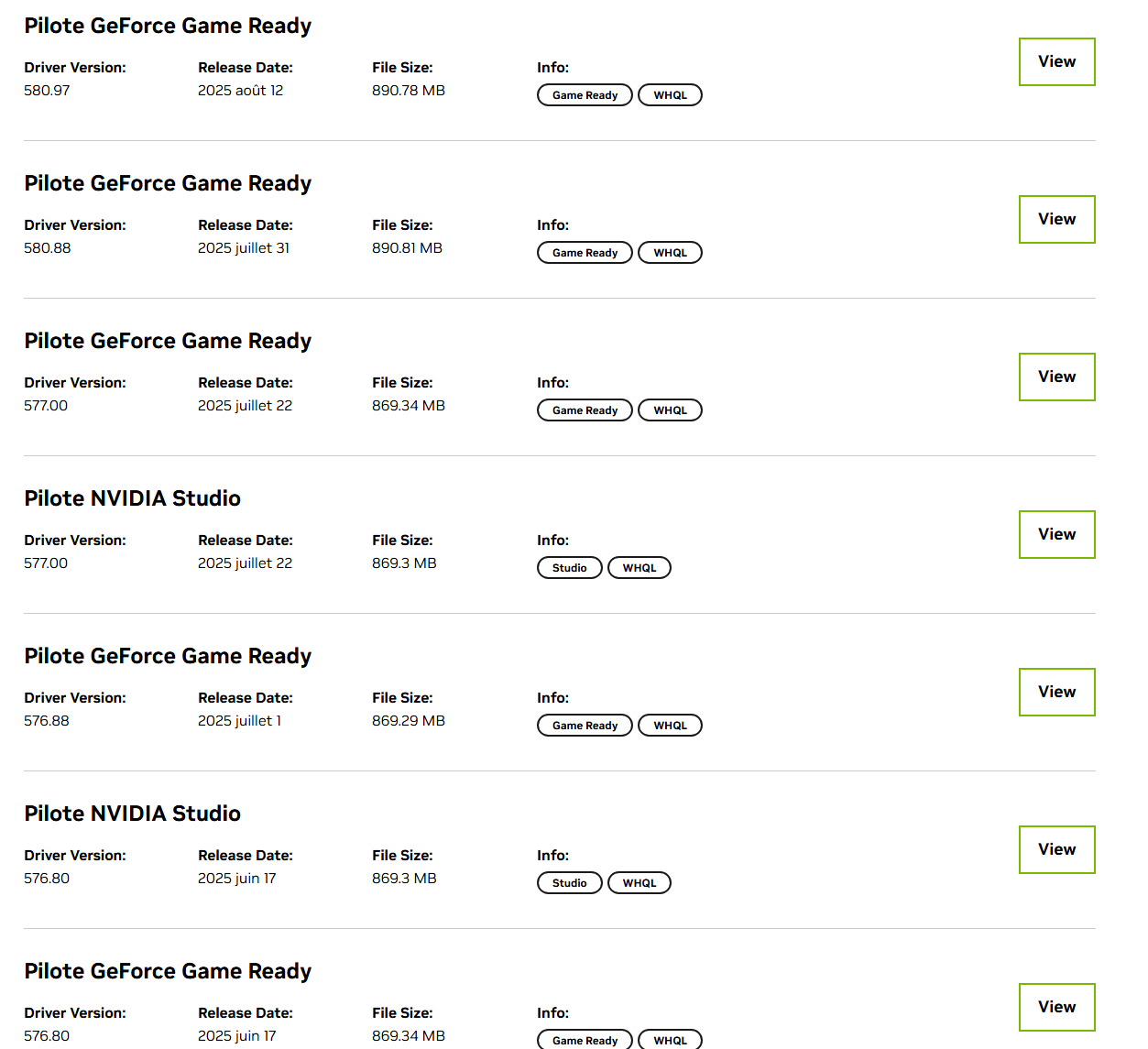1148x1049 pixels.
Task: Select Pilote NVIDIA Studio title for 576.80
Action: point(133,814)
